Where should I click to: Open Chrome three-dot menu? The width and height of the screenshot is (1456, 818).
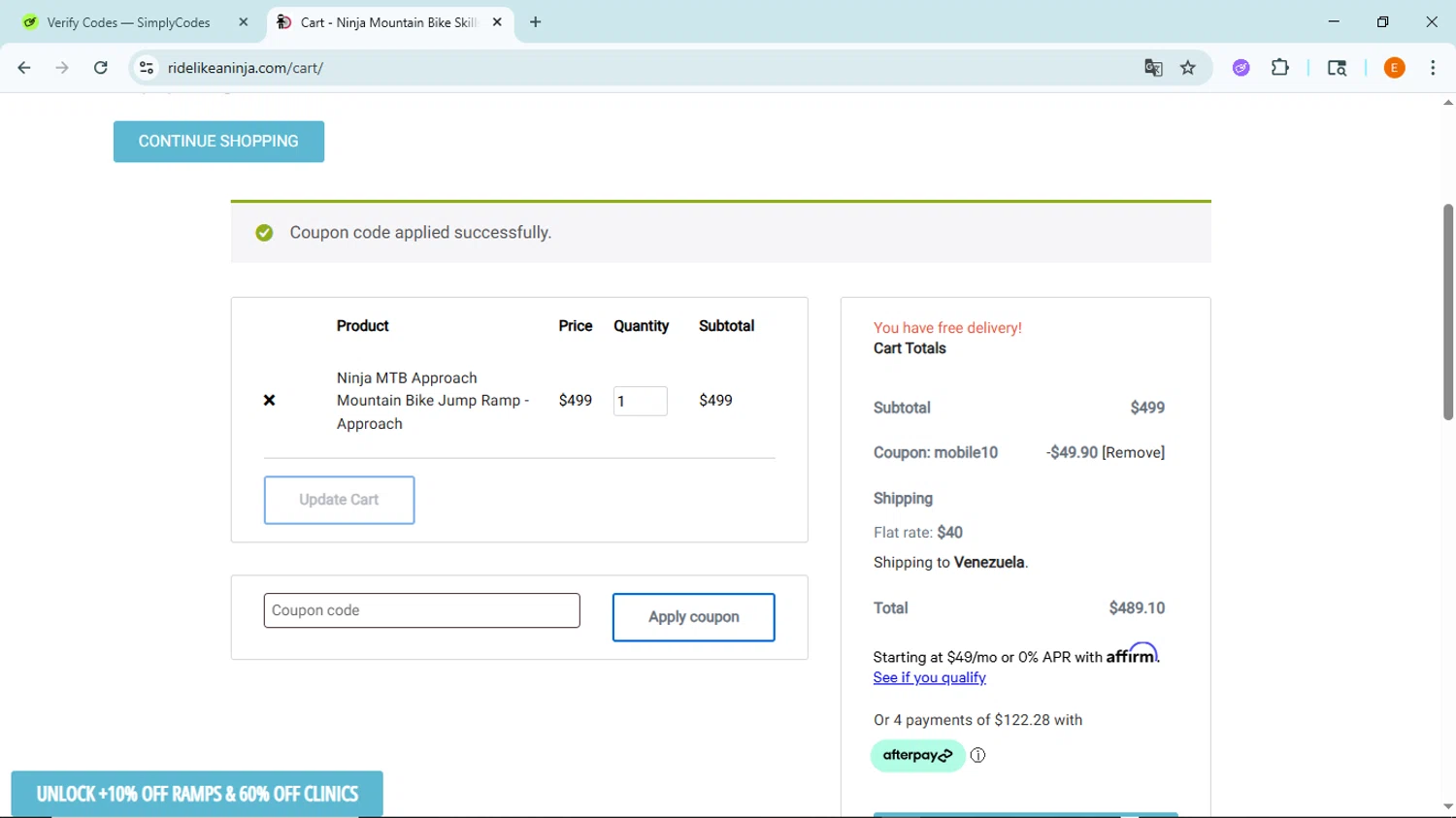(x=1433, y=68)
